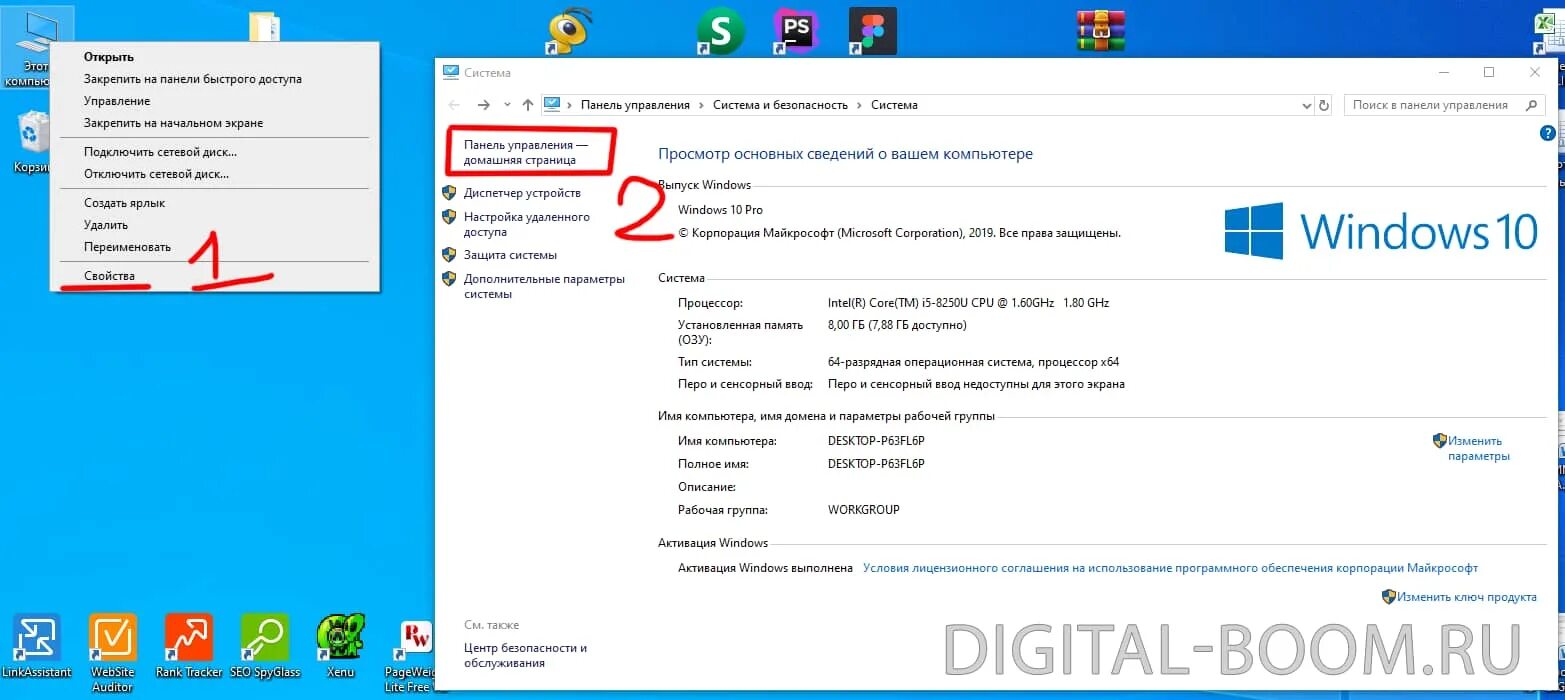The width and height of the screenshot is (1565, 700).
Task: Click the Система title bar icon
Action: (x=450, y=72)
